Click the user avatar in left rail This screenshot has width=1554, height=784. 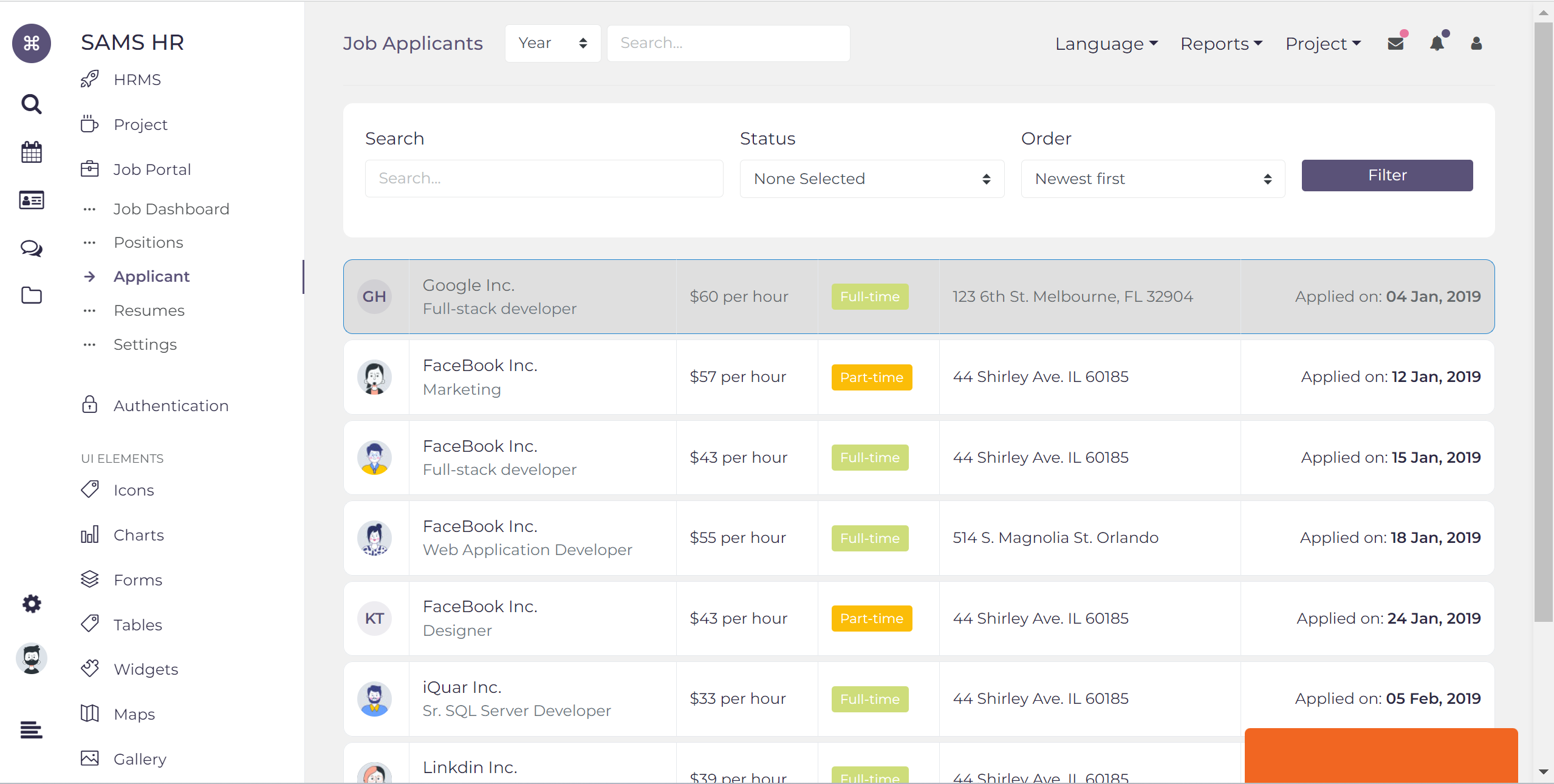(x=32, y=658)
